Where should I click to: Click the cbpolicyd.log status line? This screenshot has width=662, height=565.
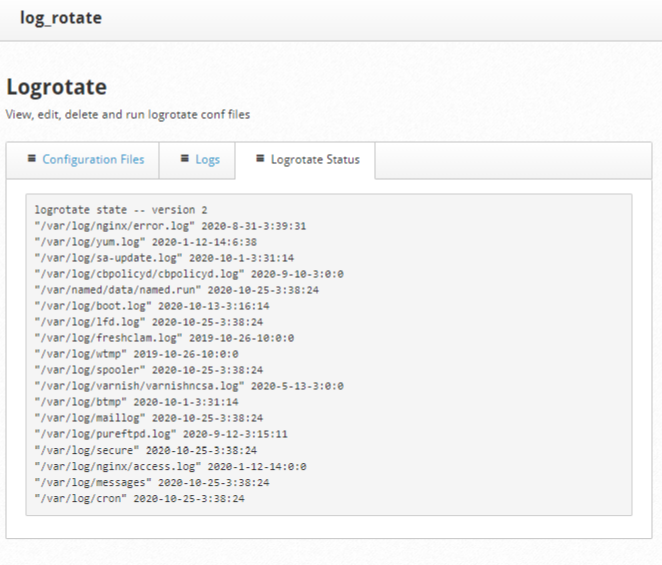pyautogui.click(x=189, y=274)
